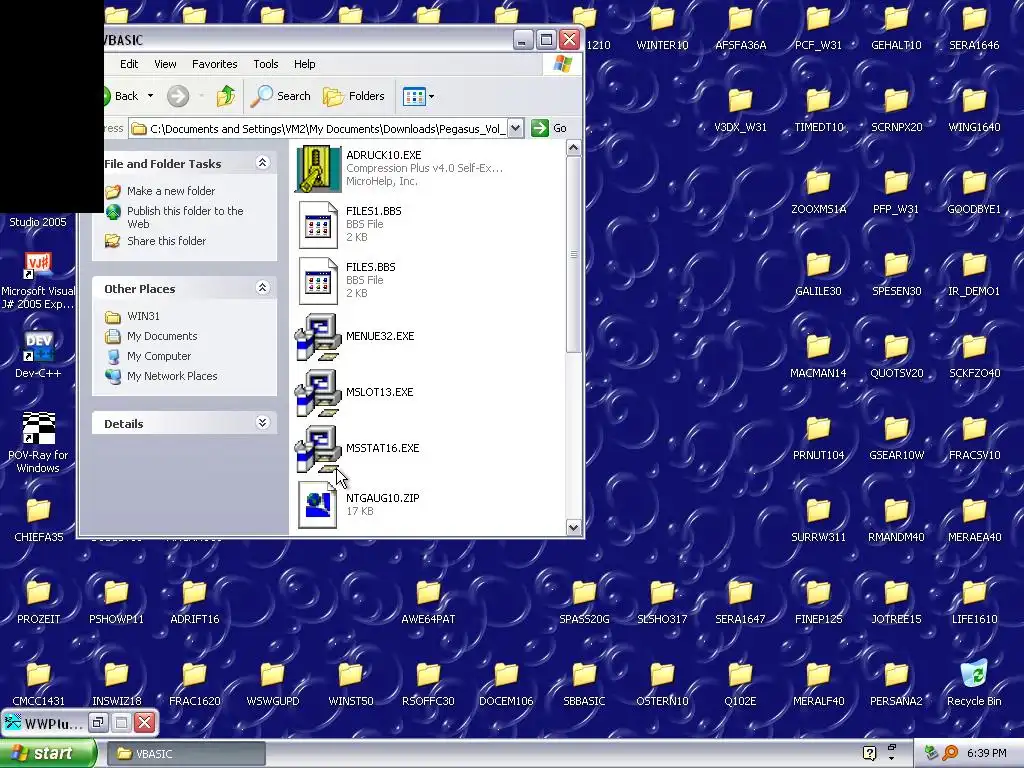Click the Forward navigation arrow
The height and width of the screenshot is (768, 1024).
(x=178, y=96)
